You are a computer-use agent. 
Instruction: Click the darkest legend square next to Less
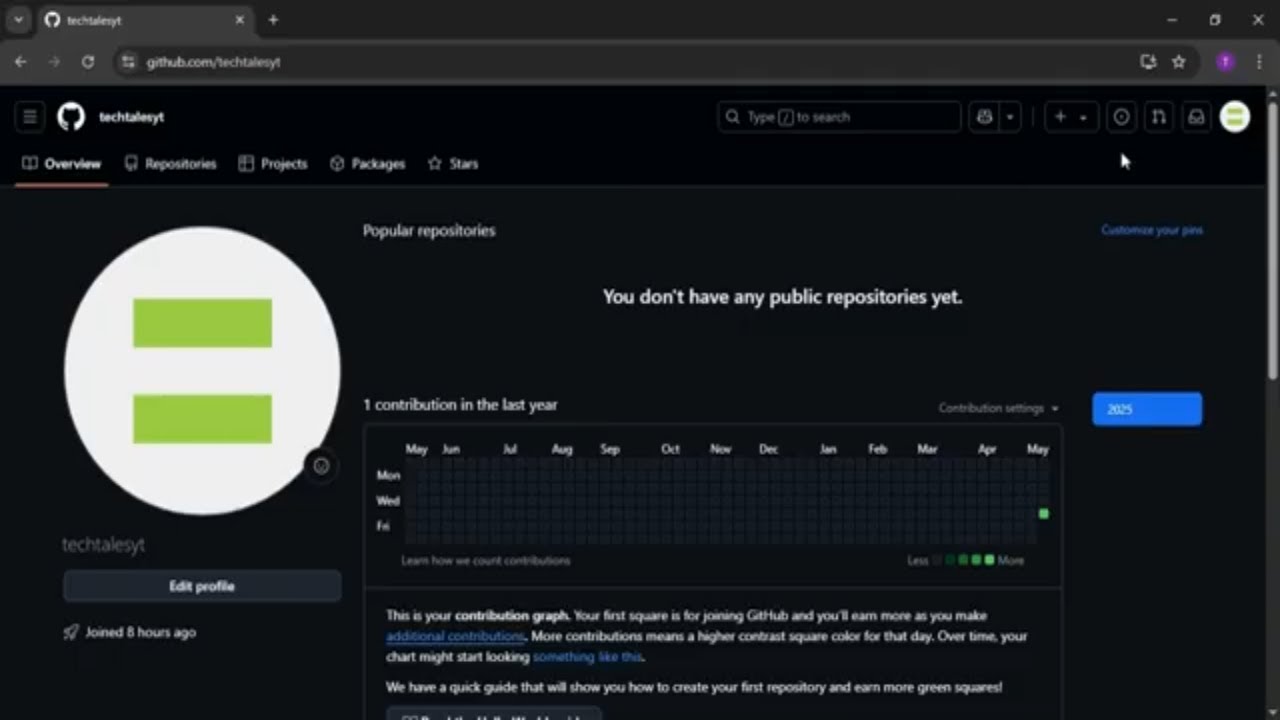(x=937, y=560)
